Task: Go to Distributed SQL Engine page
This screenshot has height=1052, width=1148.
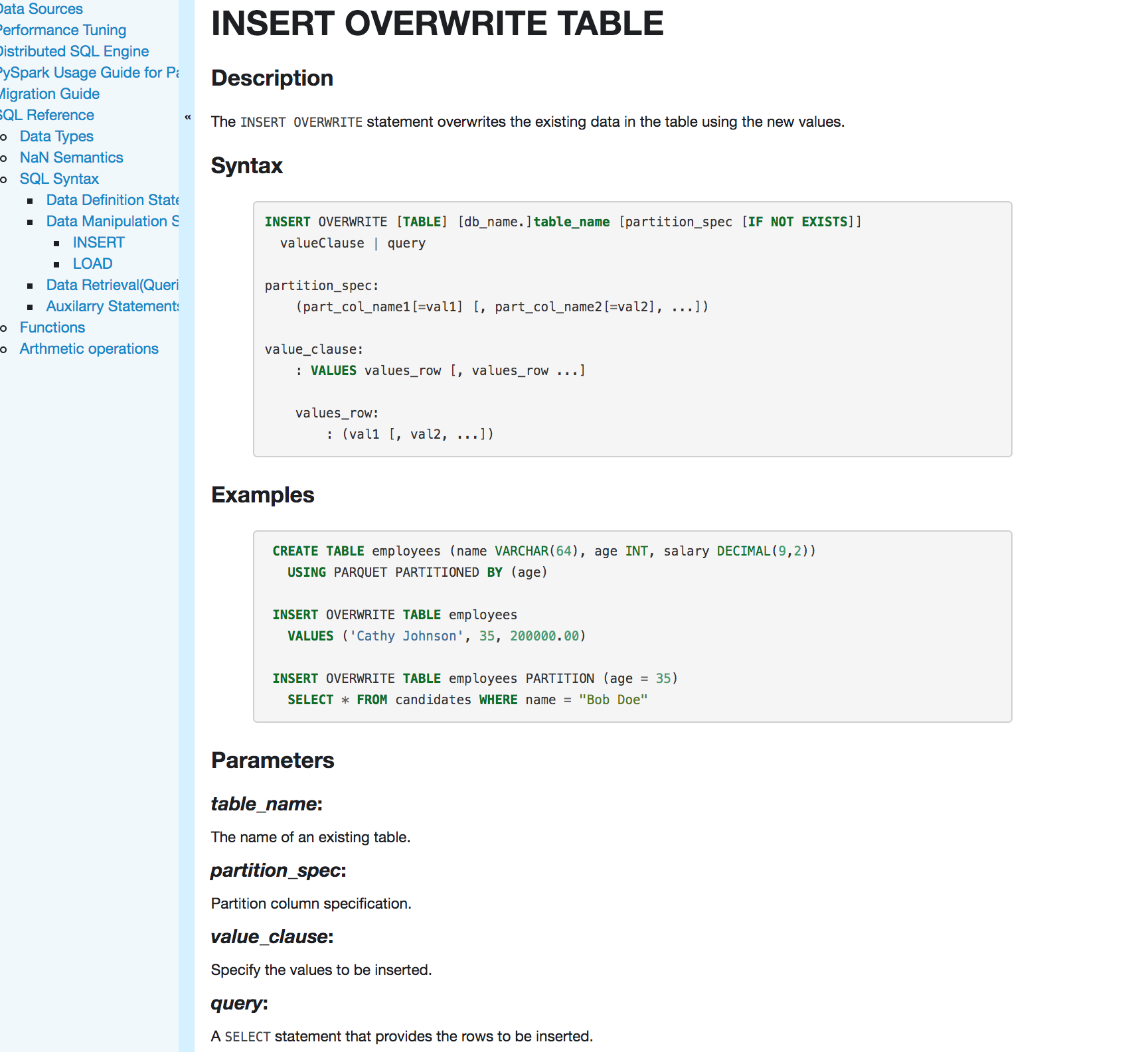Action: 74,51
